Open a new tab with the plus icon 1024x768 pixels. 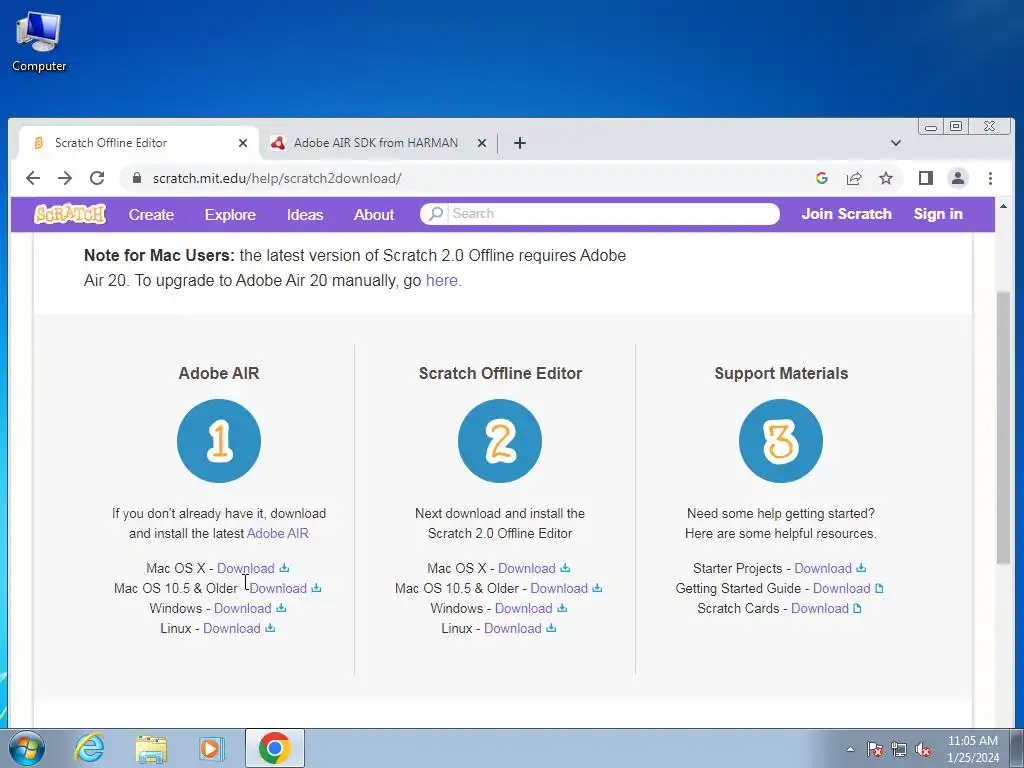520,143
